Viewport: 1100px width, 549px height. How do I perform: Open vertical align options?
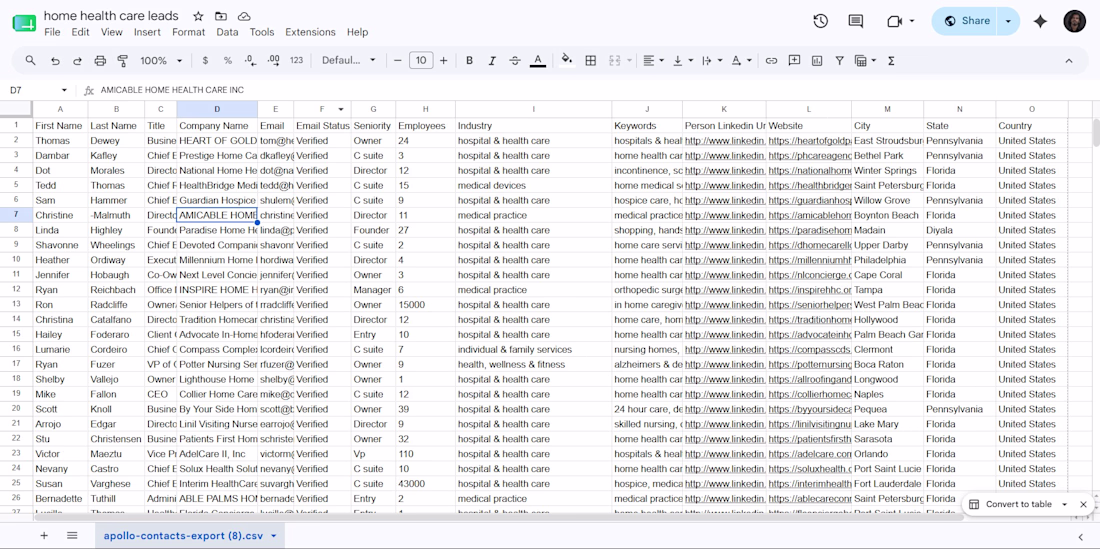[x=682, y=61]
